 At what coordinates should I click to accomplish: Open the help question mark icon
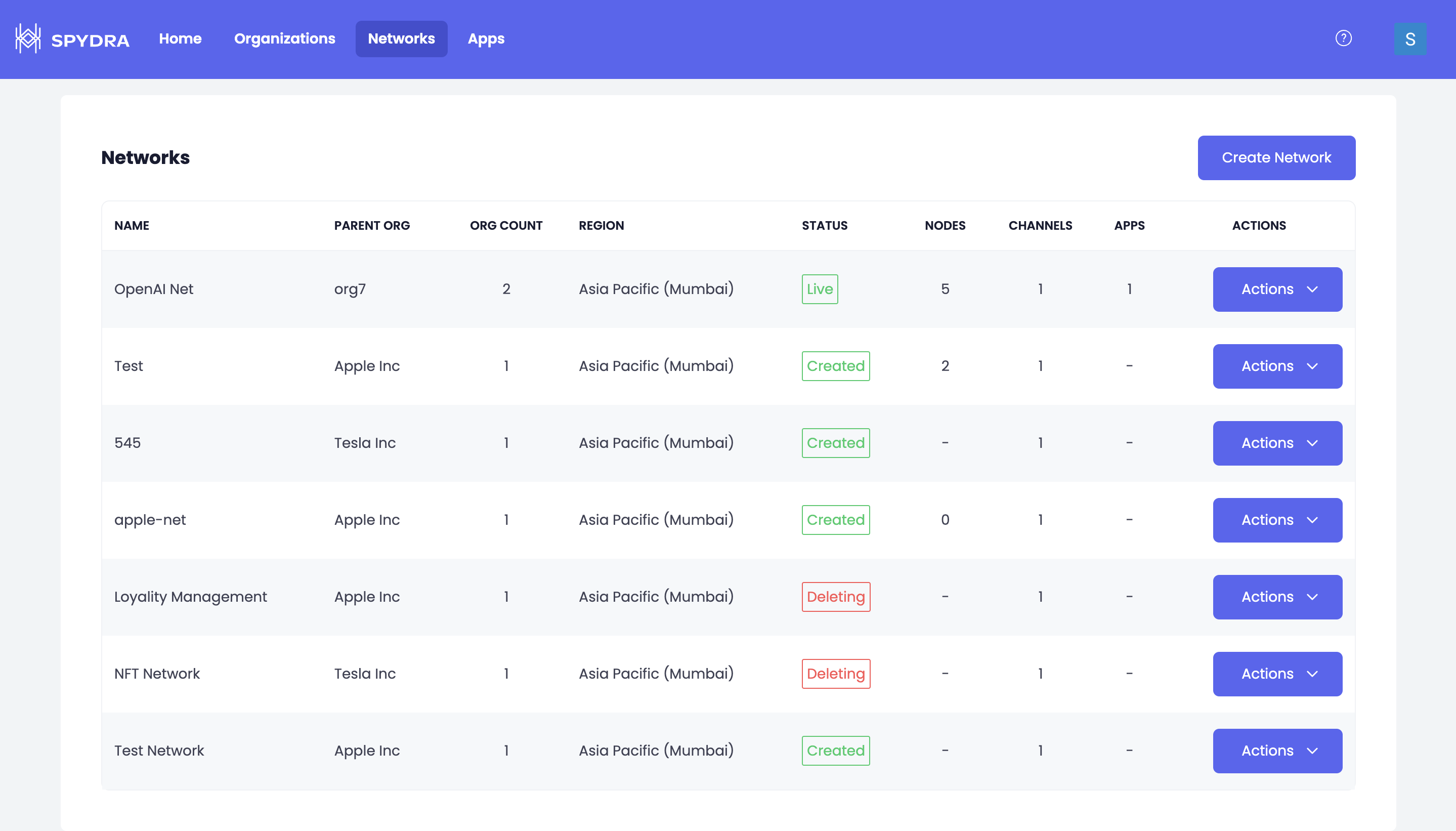point(1343,39)
